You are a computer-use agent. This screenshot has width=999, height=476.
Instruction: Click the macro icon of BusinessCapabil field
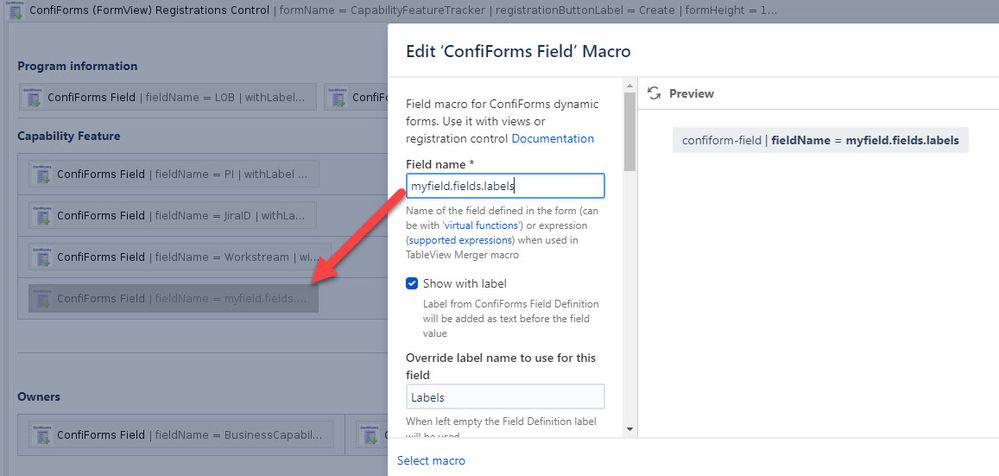click(x=42, y=435)
